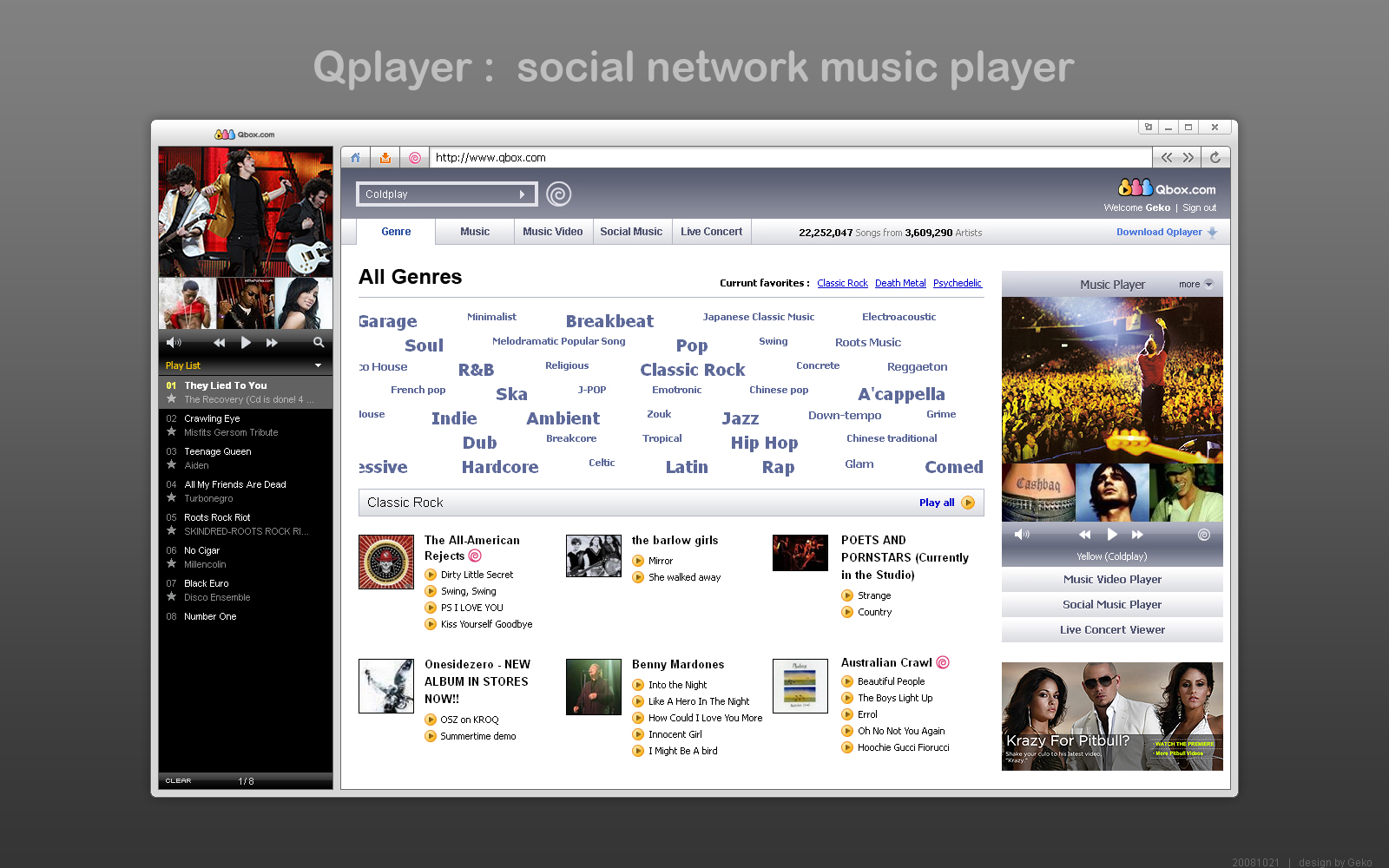Mute the left sidebar player volume
The height and width of the screenshot is (868, 1389).
tap(174, 342)
